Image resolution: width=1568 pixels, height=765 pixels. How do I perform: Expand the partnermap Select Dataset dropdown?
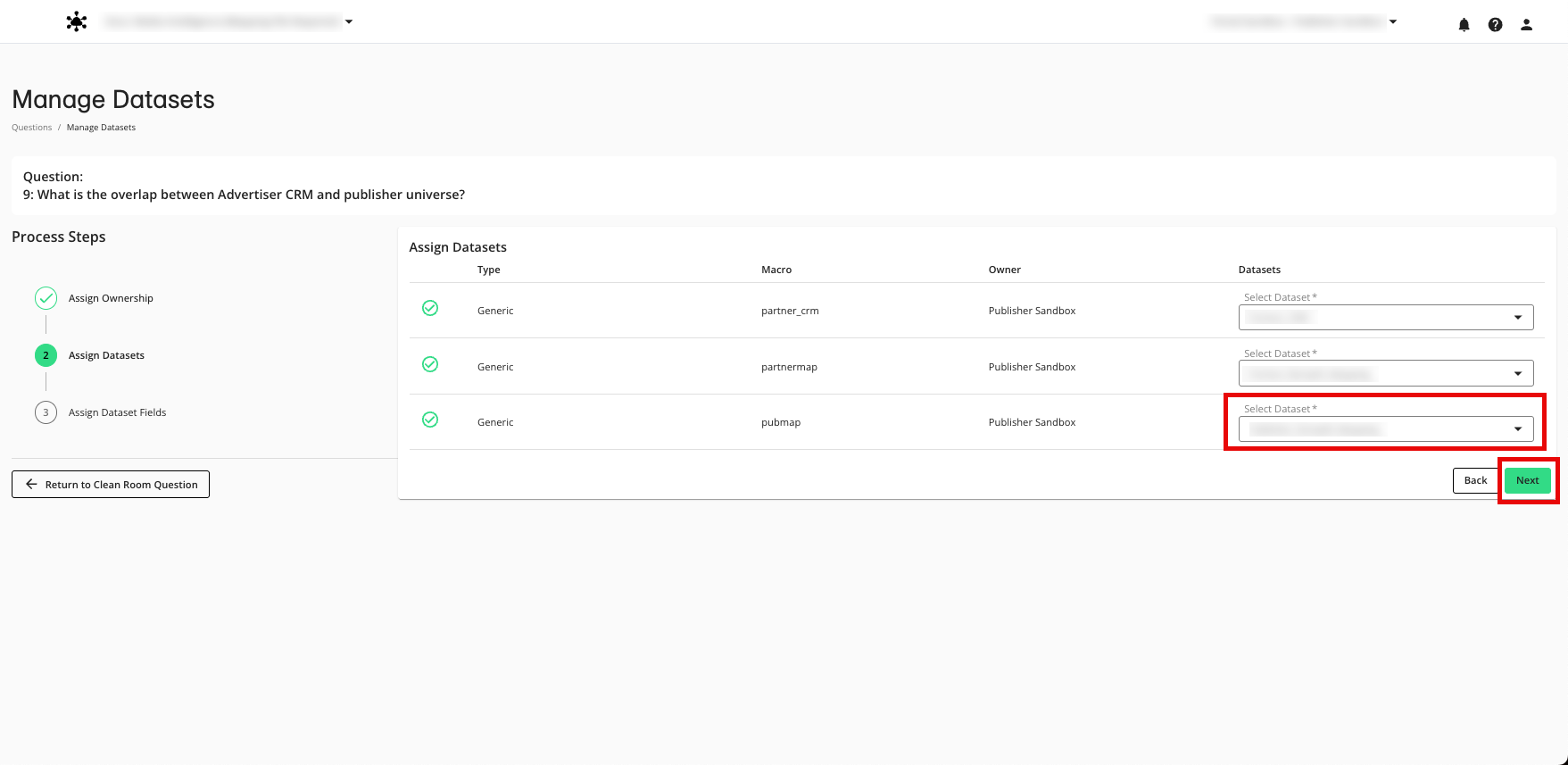point(1385,373)
